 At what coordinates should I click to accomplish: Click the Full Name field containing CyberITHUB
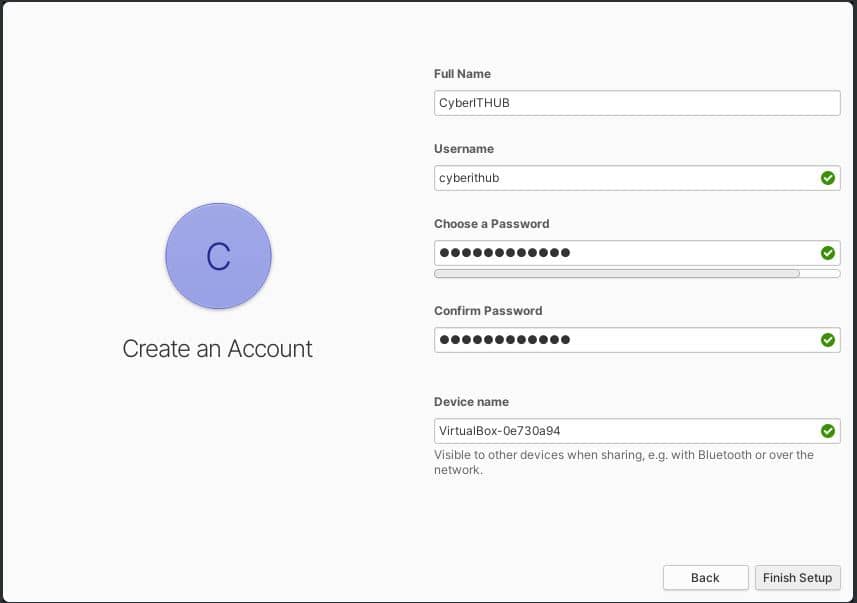[637, 103]
